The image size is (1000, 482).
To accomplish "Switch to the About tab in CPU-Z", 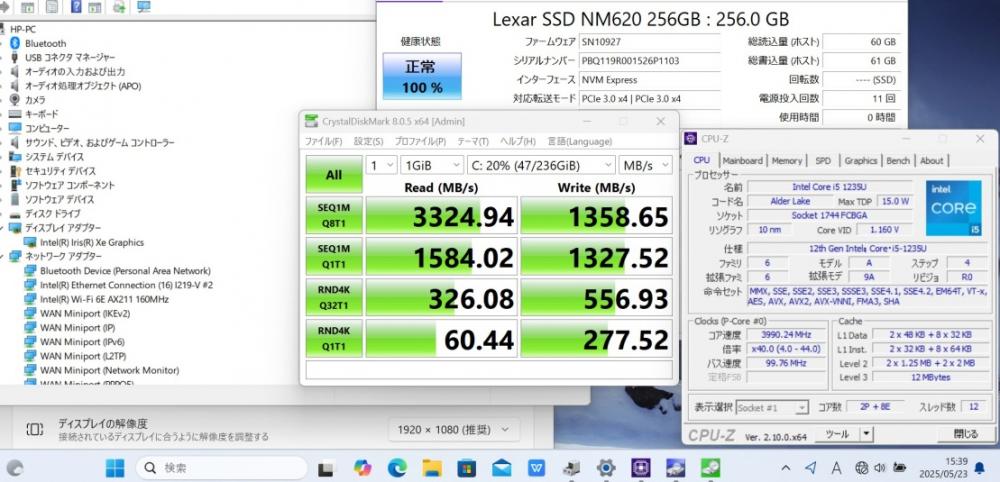I will (x=931, y=161).
